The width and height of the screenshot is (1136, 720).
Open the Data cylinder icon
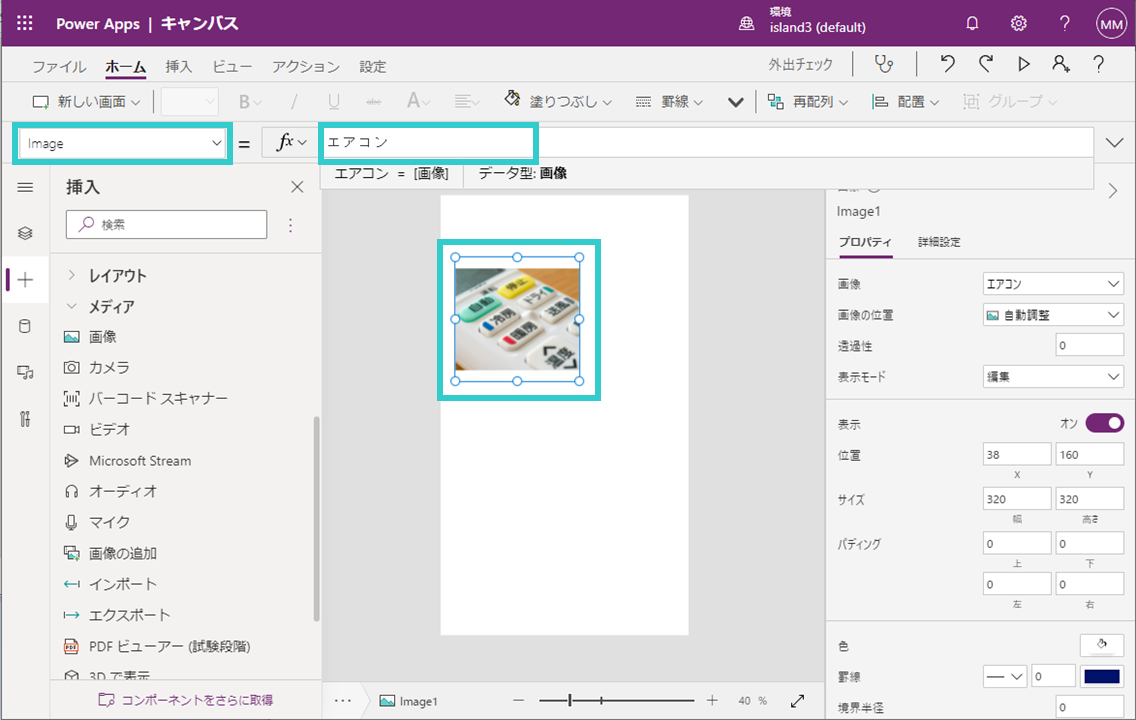[x=25, y=326]
